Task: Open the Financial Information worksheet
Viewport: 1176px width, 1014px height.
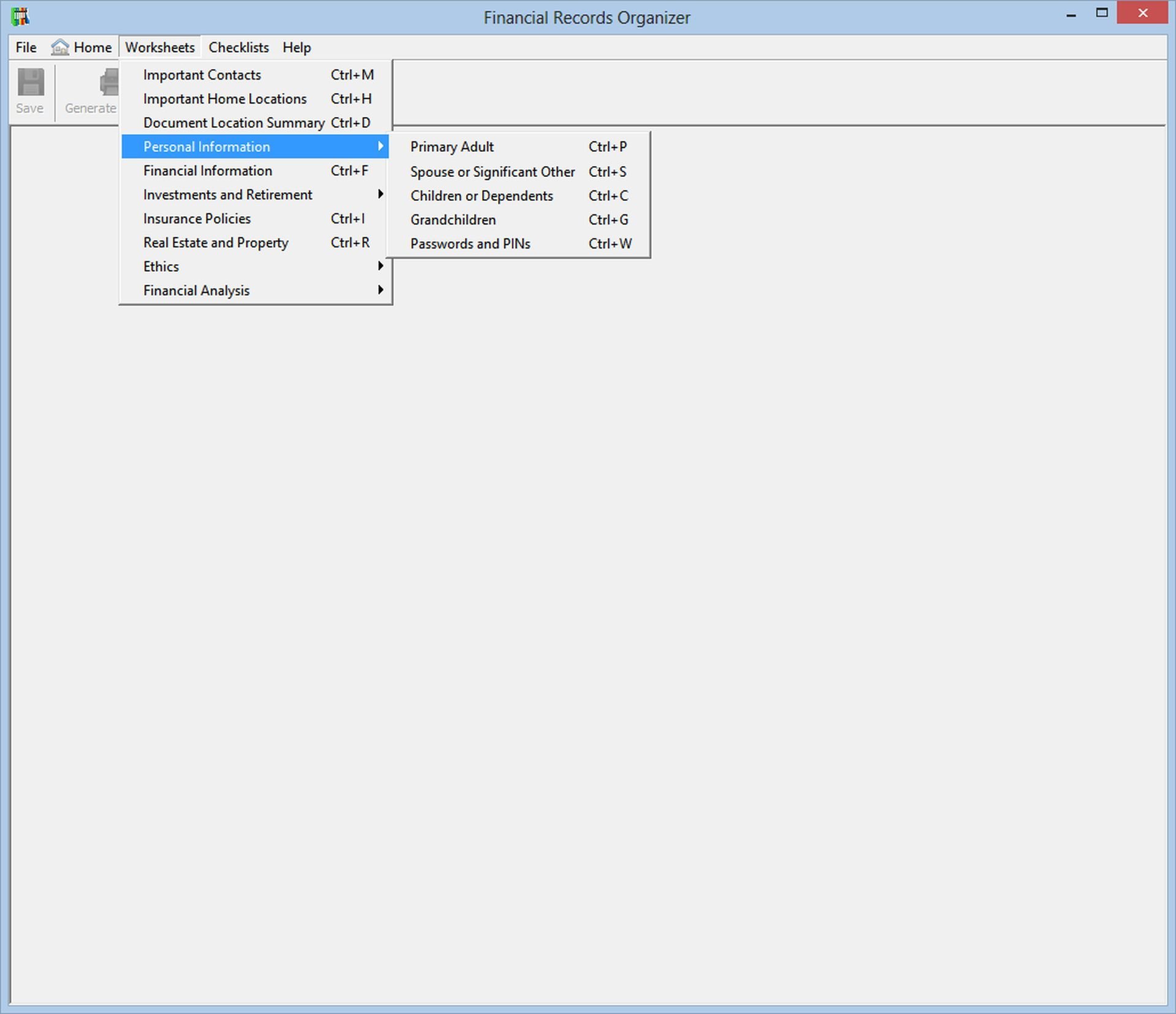Action: [207, 170]
